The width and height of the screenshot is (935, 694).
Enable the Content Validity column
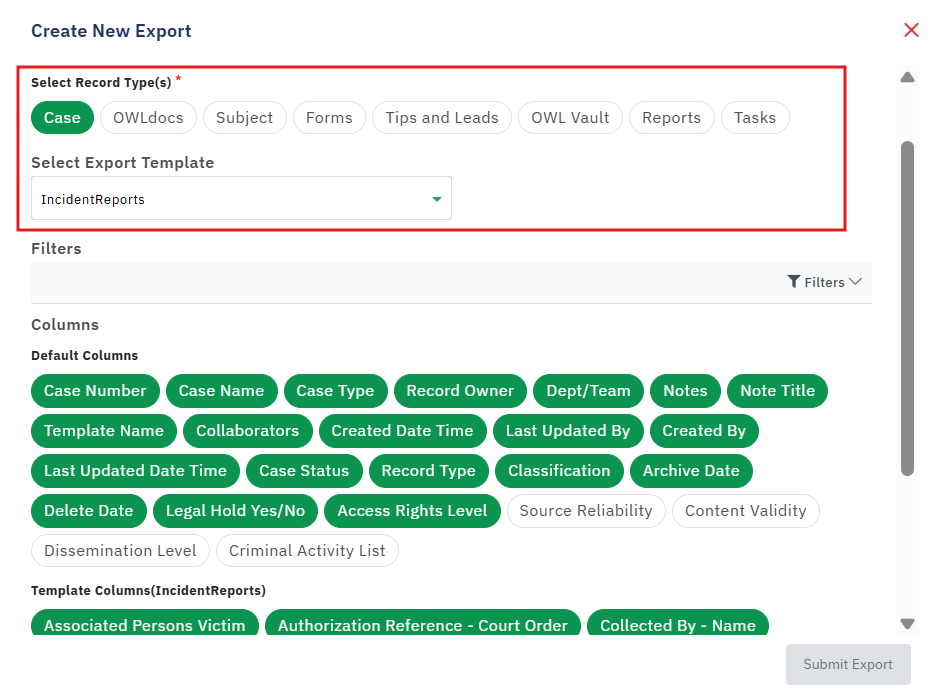point(745,510)
